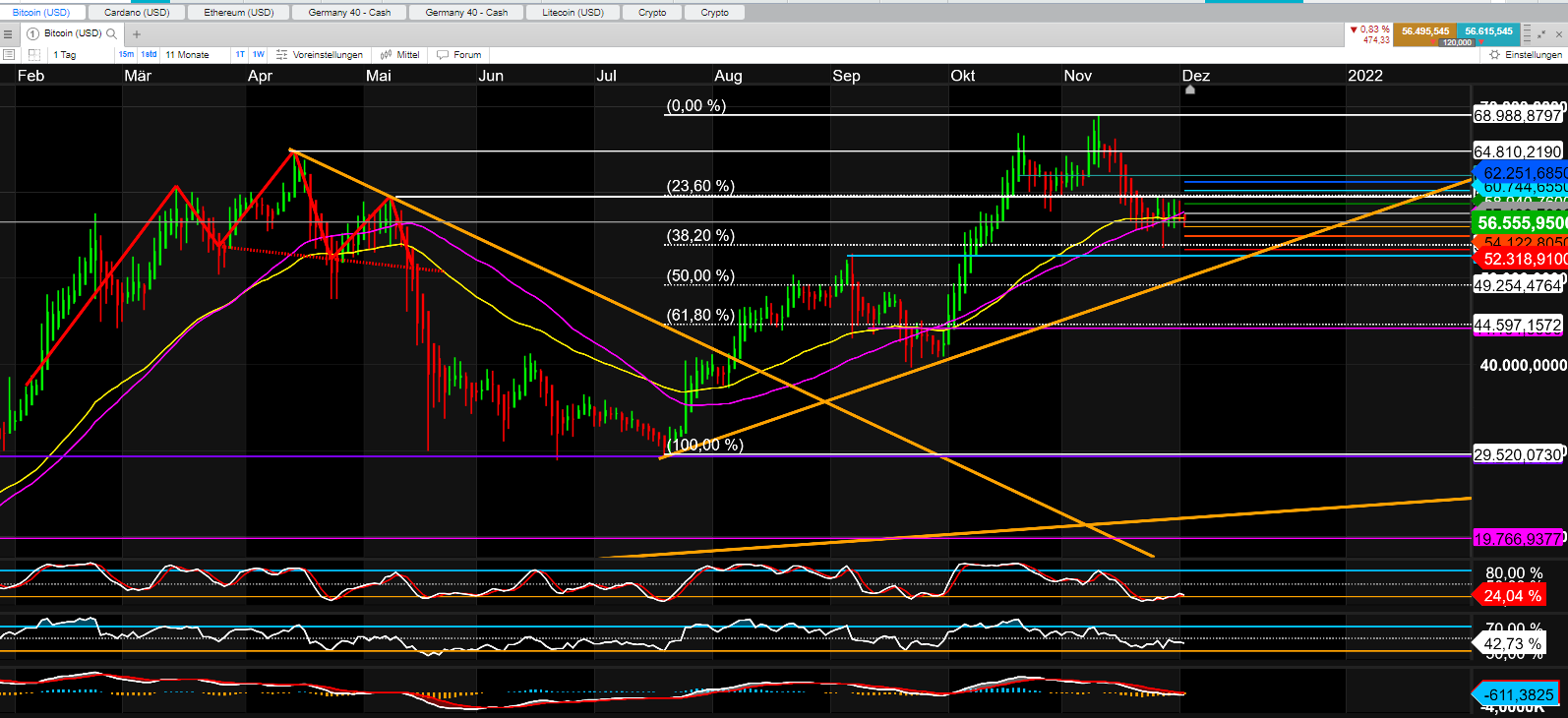Toggle the 15m interval shortcut

(x=126, y=55)
